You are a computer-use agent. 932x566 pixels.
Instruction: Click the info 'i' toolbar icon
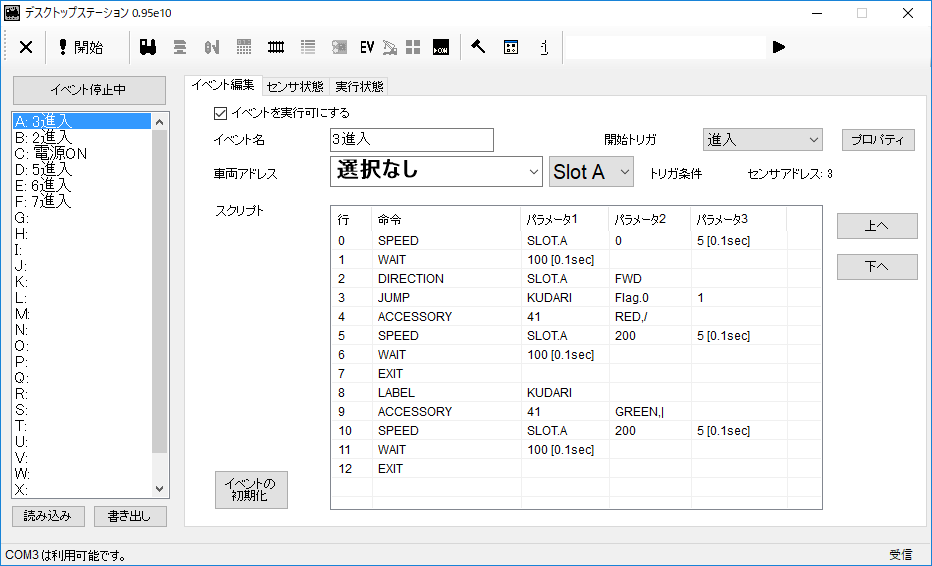pos(544,47)
